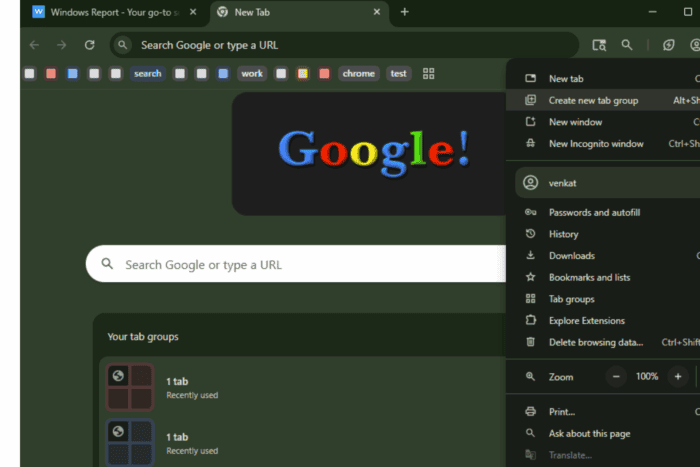The height and width of the screenshot is (467, 700).
Task: Focus the top address bar URL field
Action: pos(344,45)
